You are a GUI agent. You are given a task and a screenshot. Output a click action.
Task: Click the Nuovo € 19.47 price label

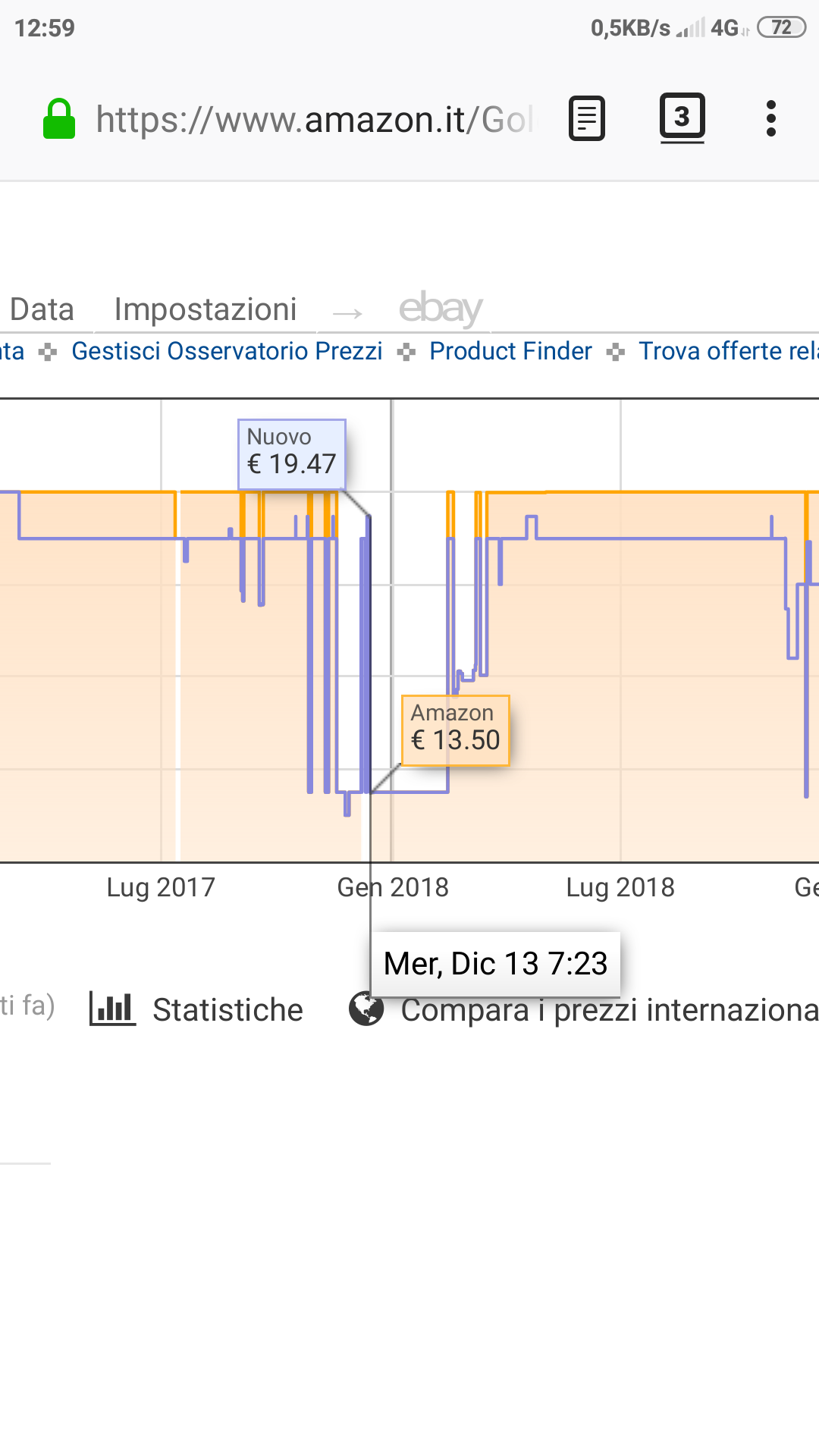[x=292, y=453]
